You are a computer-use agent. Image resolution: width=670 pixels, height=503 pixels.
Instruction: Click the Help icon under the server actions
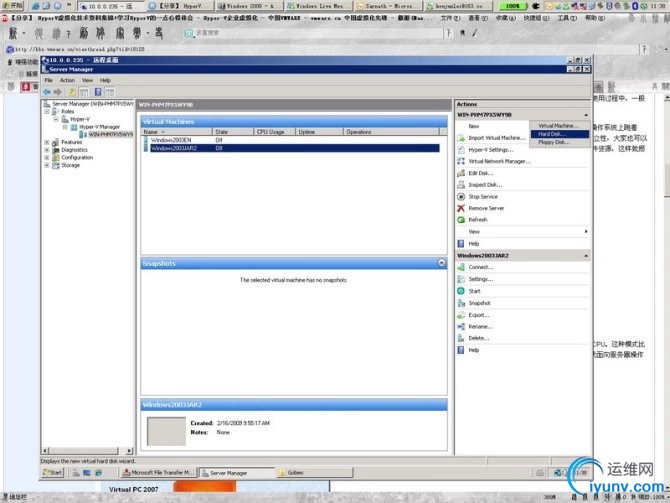pos(461,244)
